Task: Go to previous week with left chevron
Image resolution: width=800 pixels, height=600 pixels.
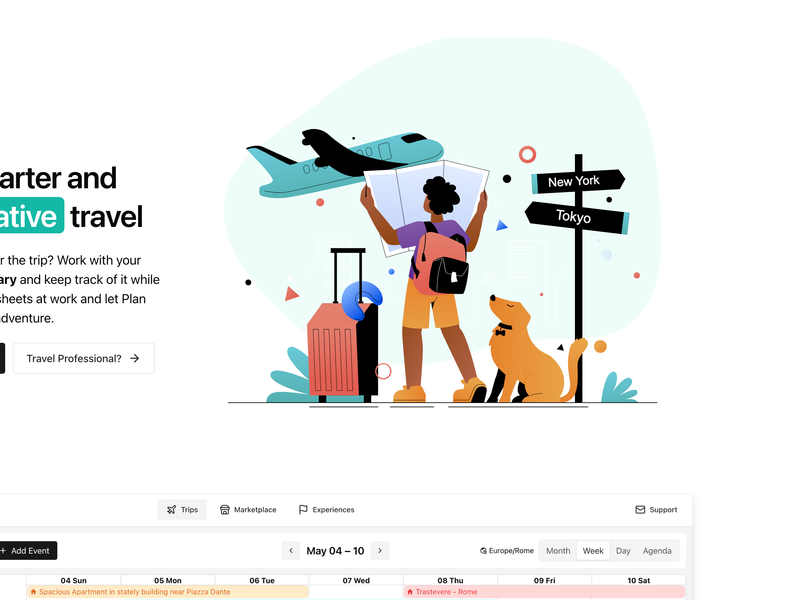Action: tap(291, 551)
